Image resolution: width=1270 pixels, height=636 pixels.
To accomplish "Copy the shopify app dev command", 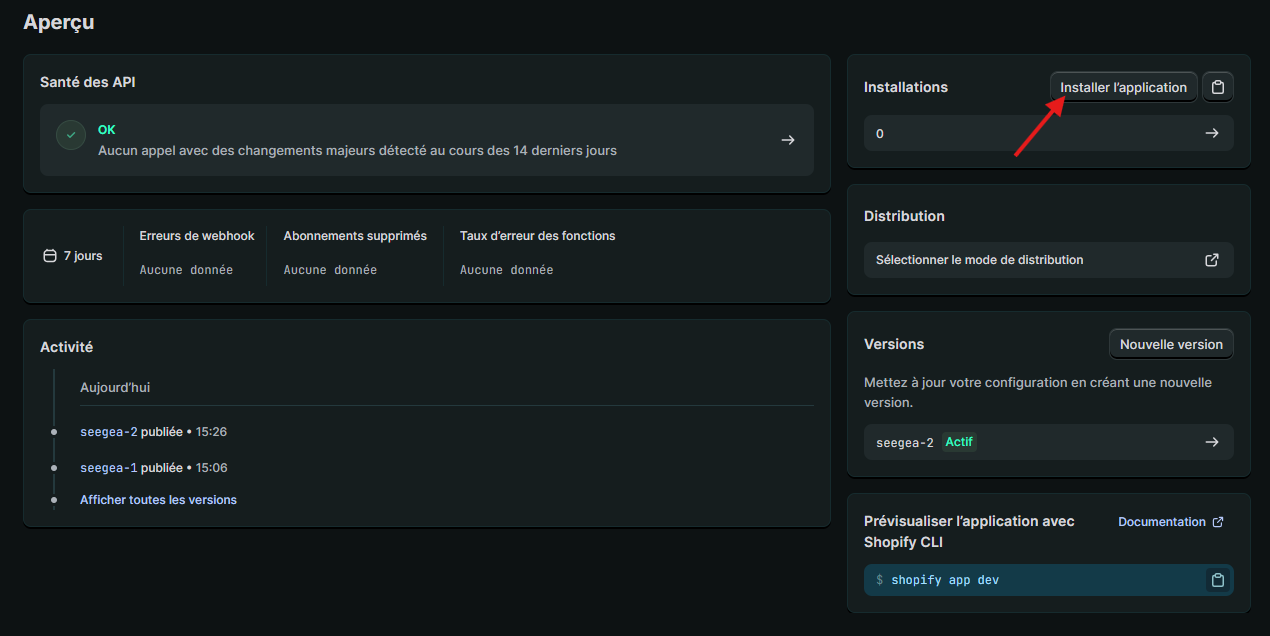I will [x=1217, y=580].
